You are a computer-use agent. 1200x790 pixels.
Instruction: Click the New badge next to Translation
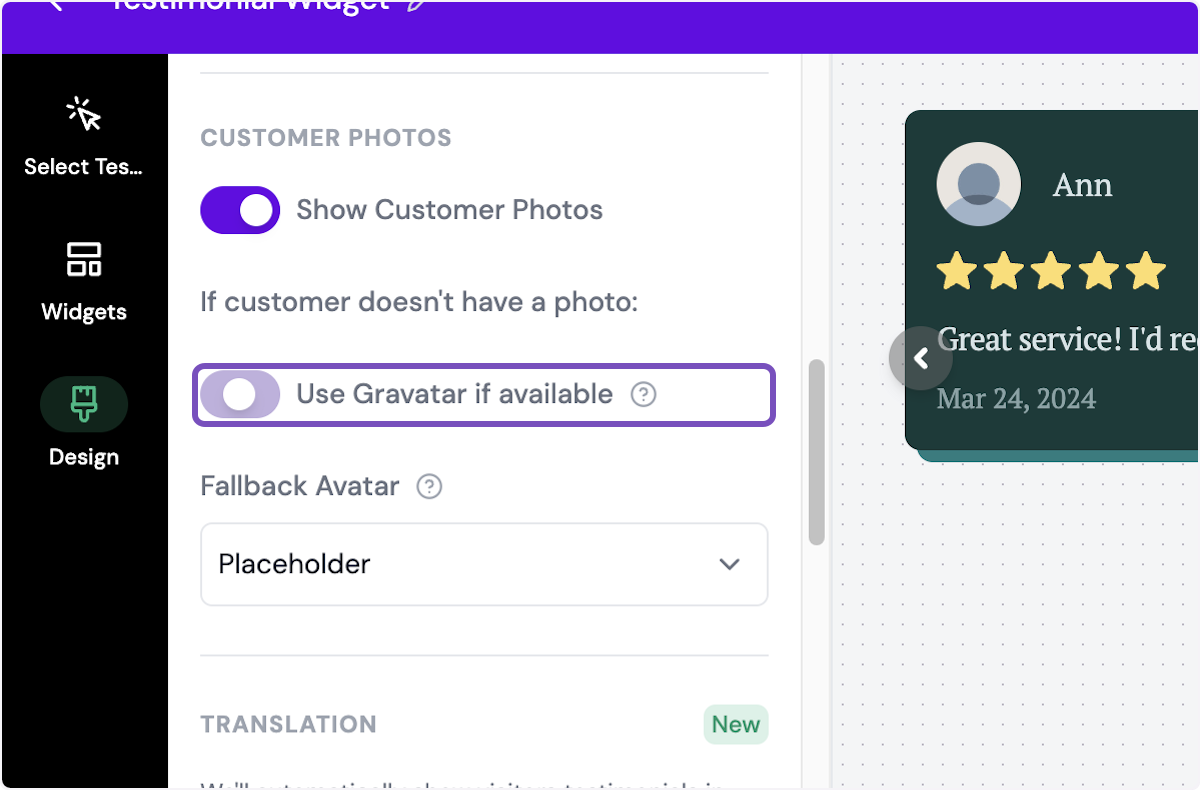736,724
